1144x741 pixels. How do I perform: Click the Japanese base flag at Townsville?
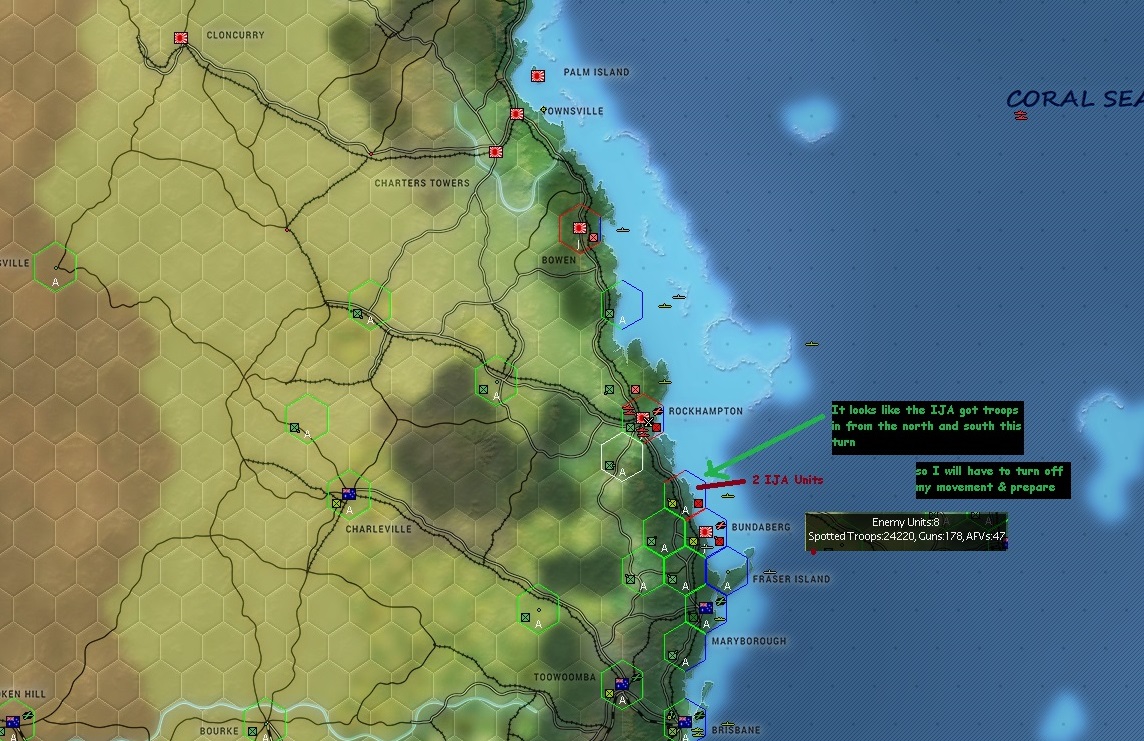point(517,114)
